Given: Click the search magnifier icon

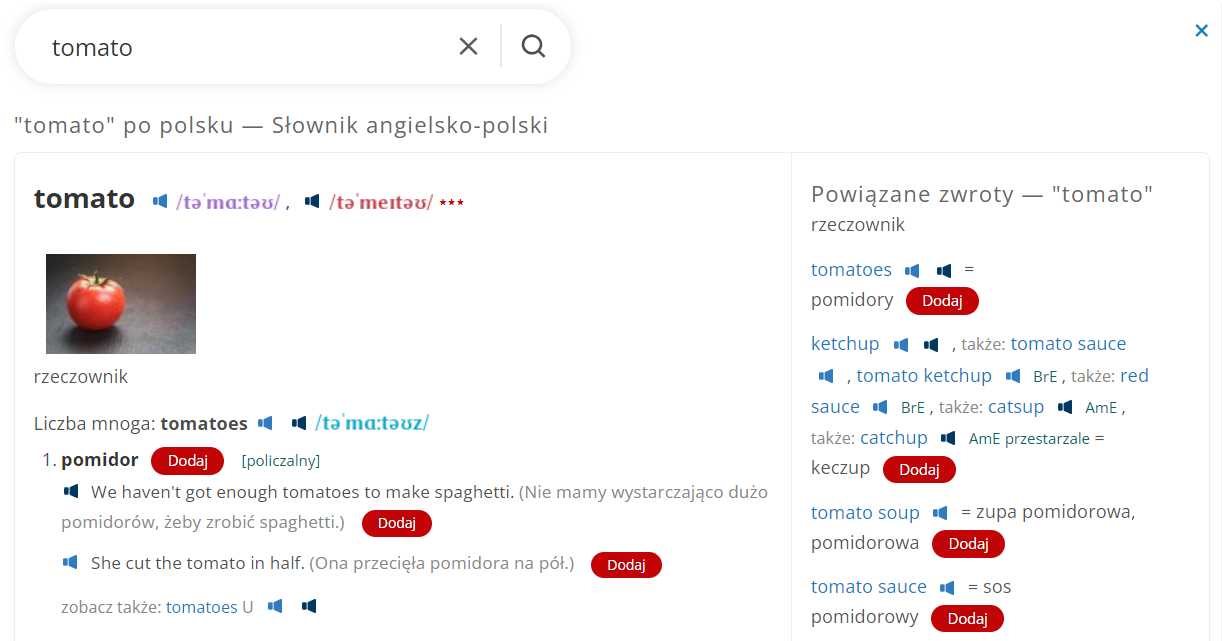Looking at the screenshot, I should click(x=534, y=46).
